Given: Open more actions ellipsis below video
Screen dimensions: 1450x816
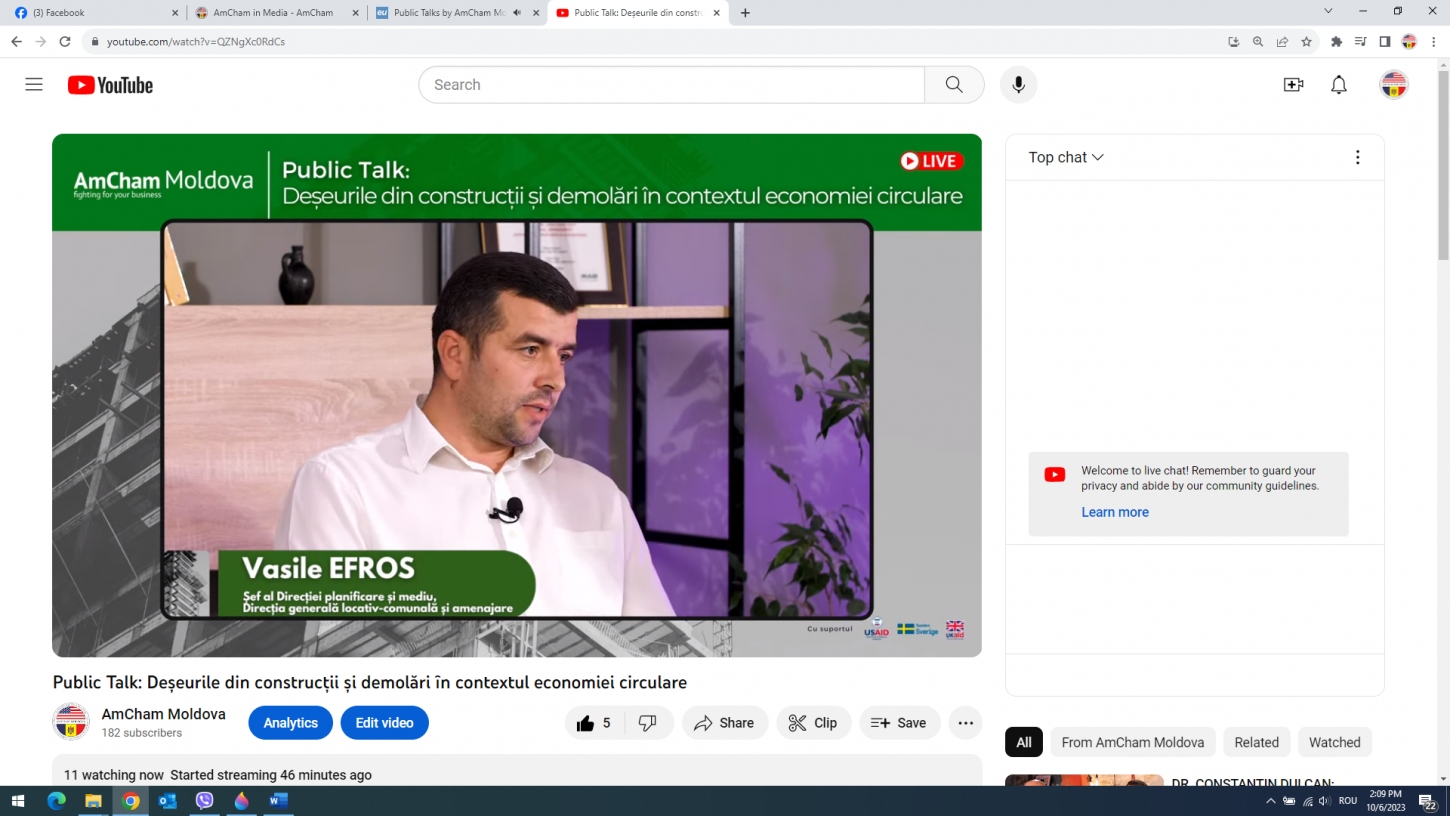Looking at the screenshot, I should (x=965, y=723).
